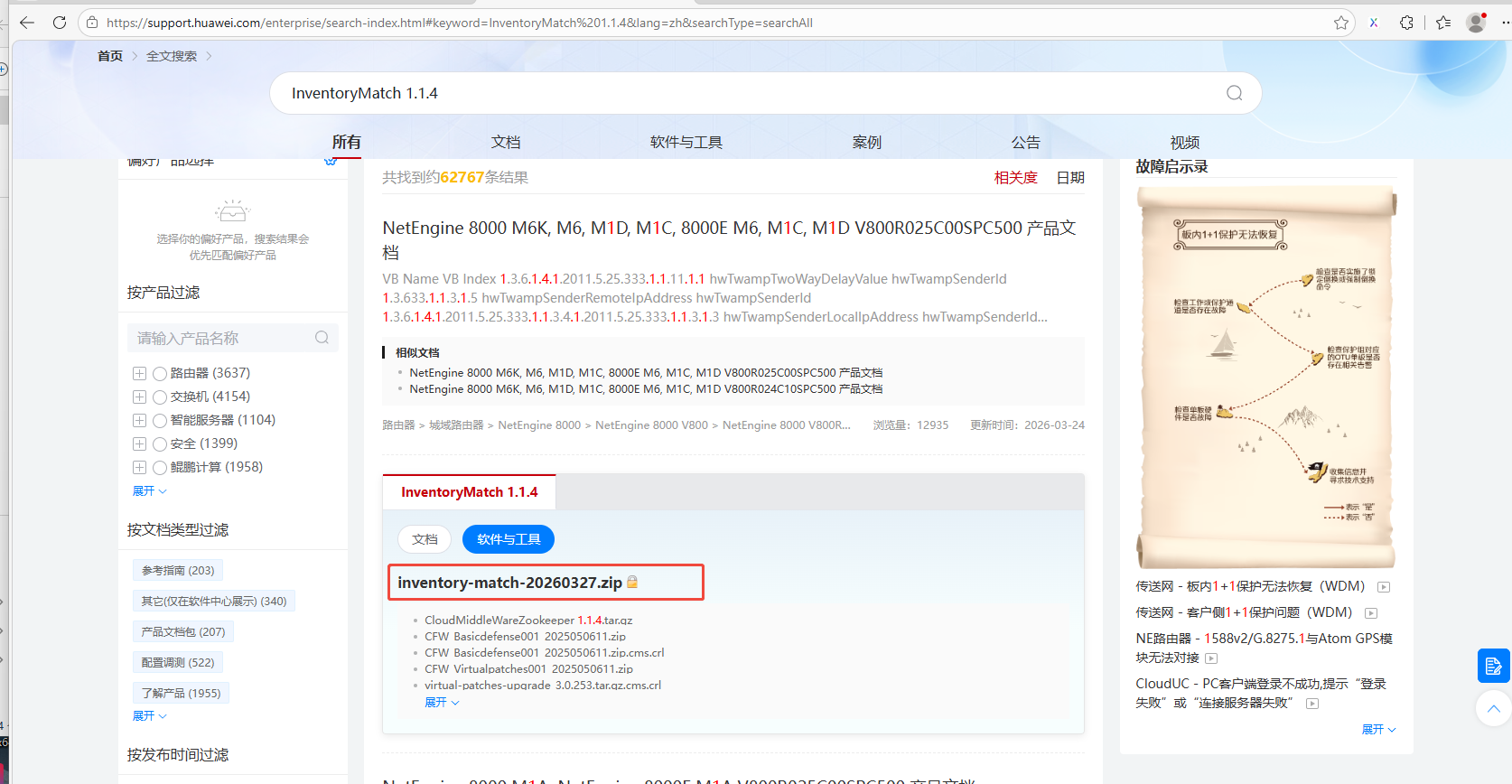This screenshot has height=784, width=1512.
Task: Sort results by 日期
Action: (x=1070, y=178)
